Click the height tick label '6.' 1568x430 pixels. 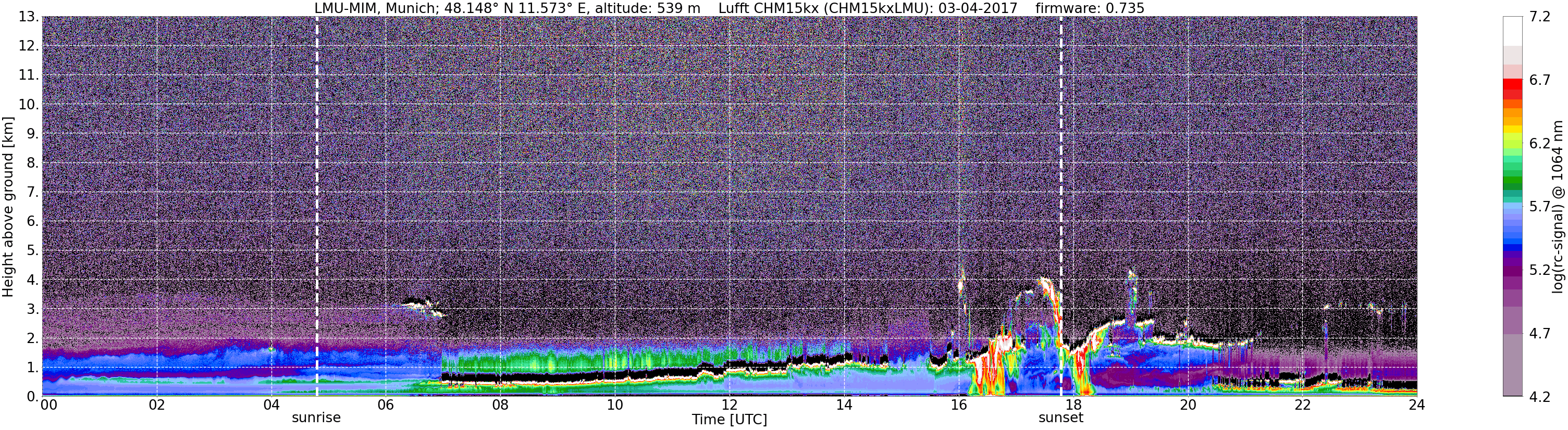(33, 221)
